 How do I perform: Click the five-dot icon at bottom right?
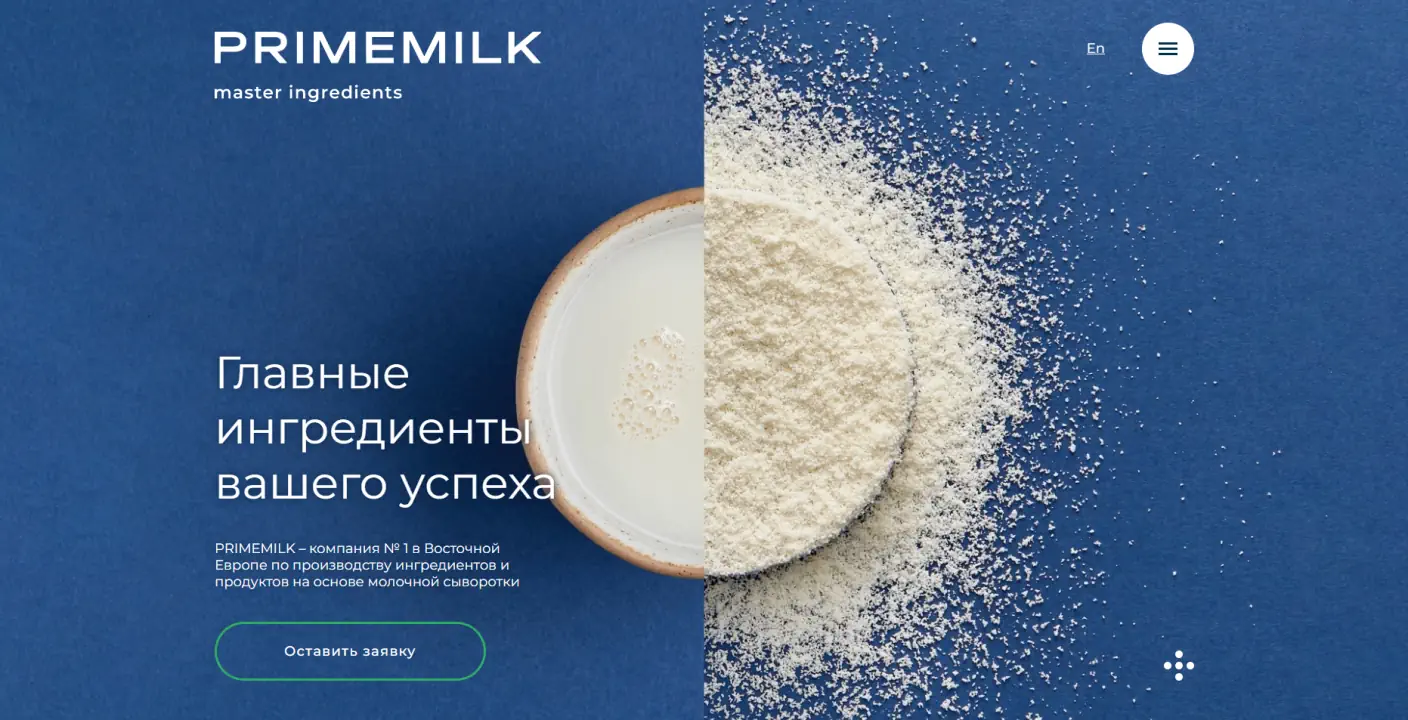1179,666
